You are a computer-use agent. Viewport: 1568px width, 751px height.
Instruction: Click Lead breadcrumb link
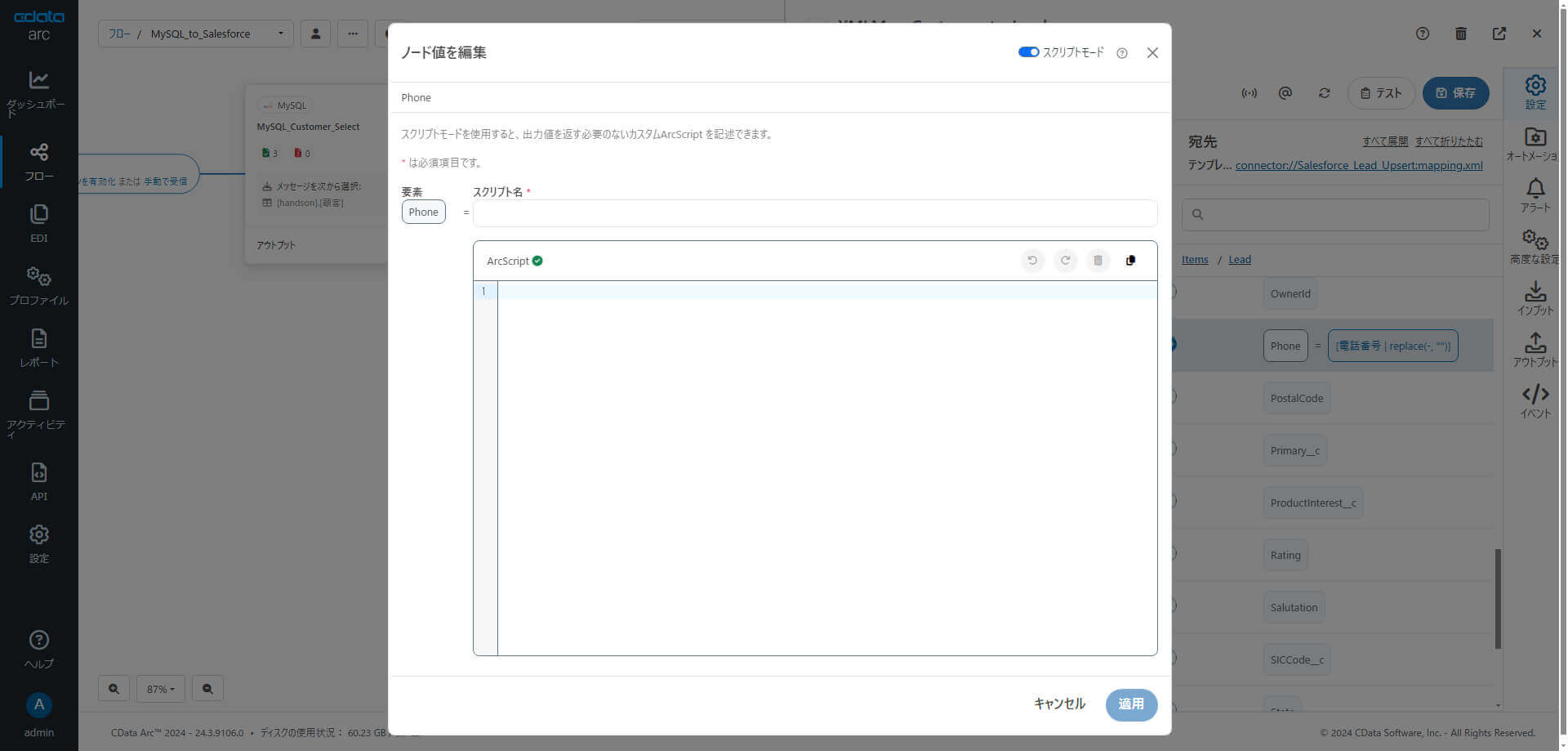(1240, 260)
